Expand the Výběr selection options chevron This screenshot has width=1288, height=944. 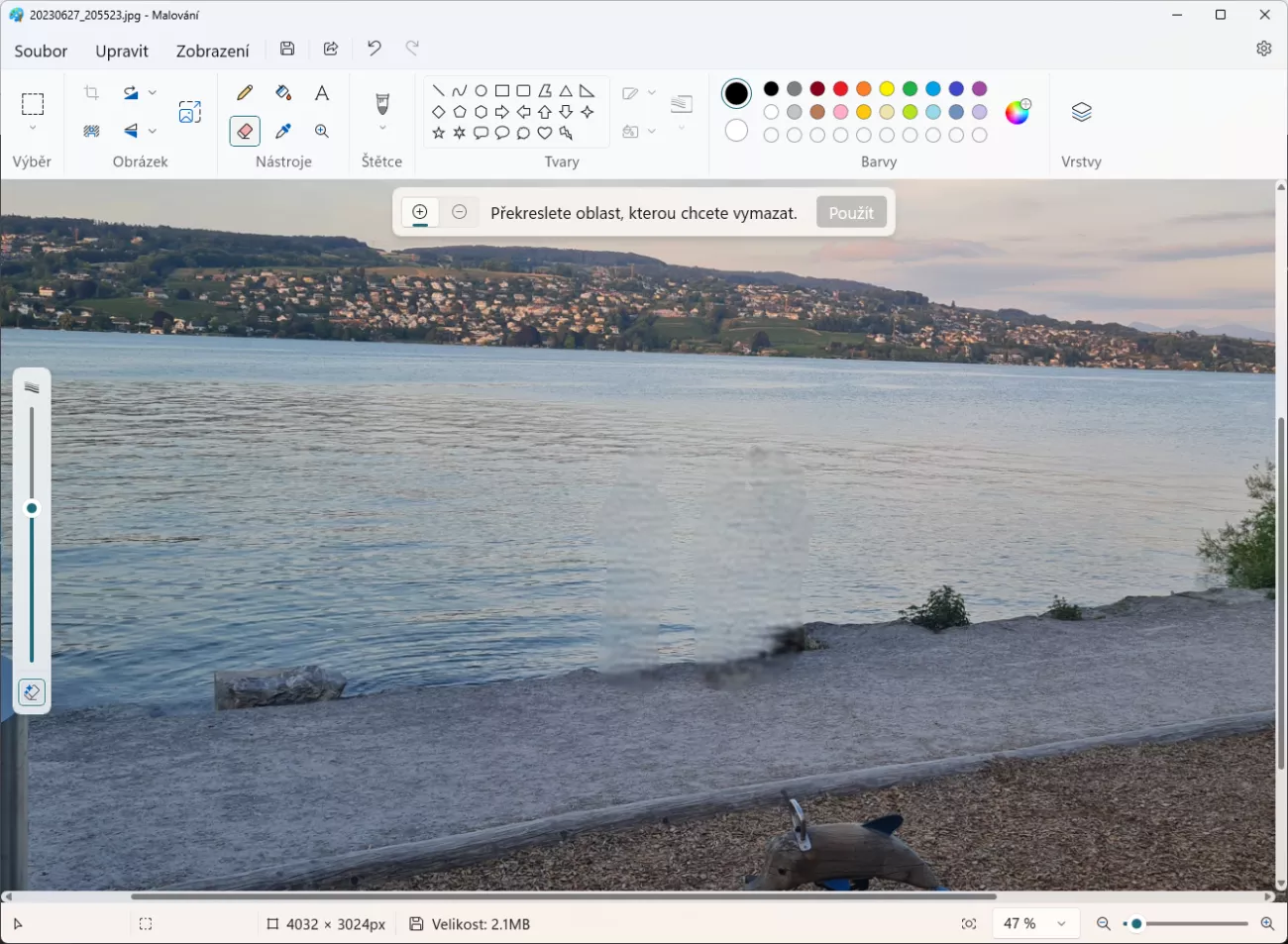click(x=33, y=128)
